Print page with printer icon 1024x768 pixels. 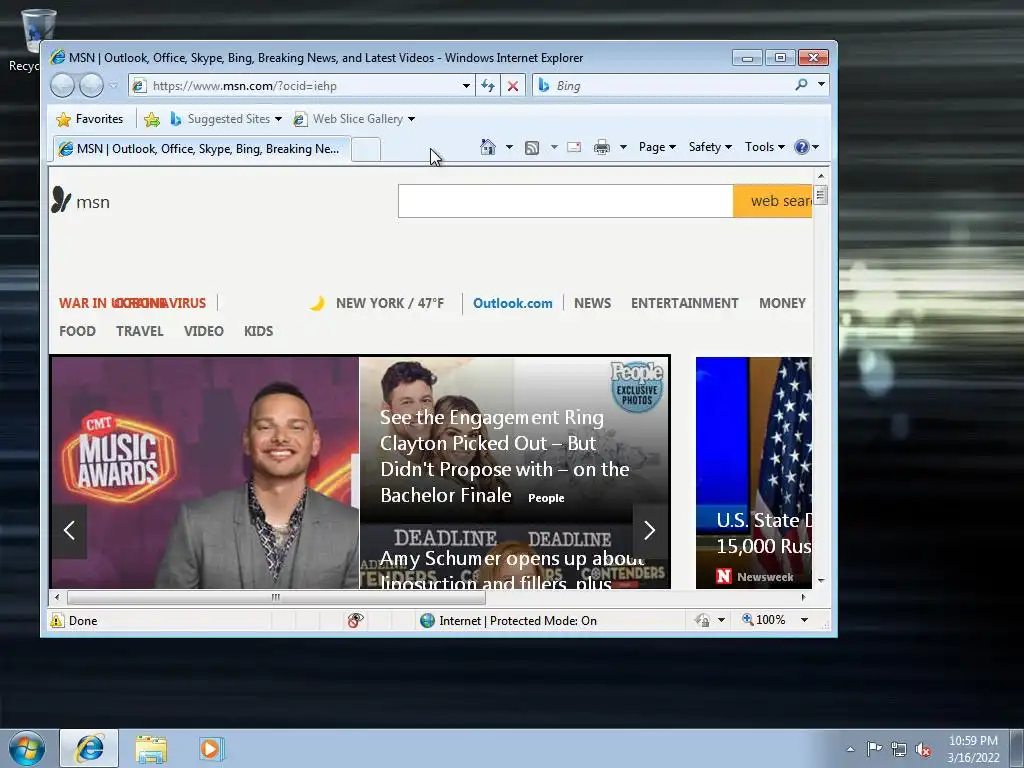point(601,147)
